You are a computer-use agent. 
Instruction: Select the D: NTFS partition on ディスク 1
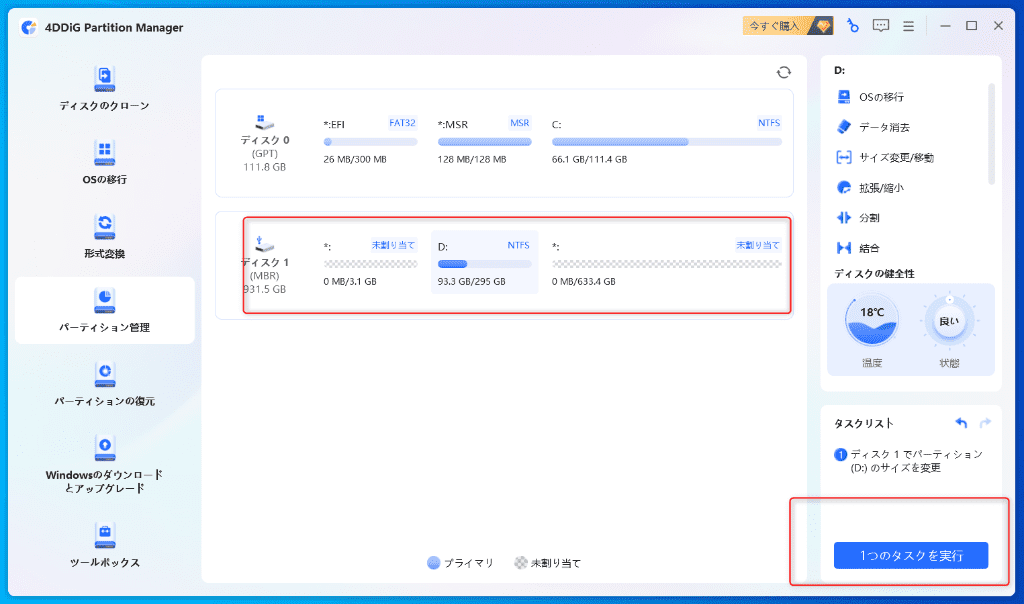point(485,262)
